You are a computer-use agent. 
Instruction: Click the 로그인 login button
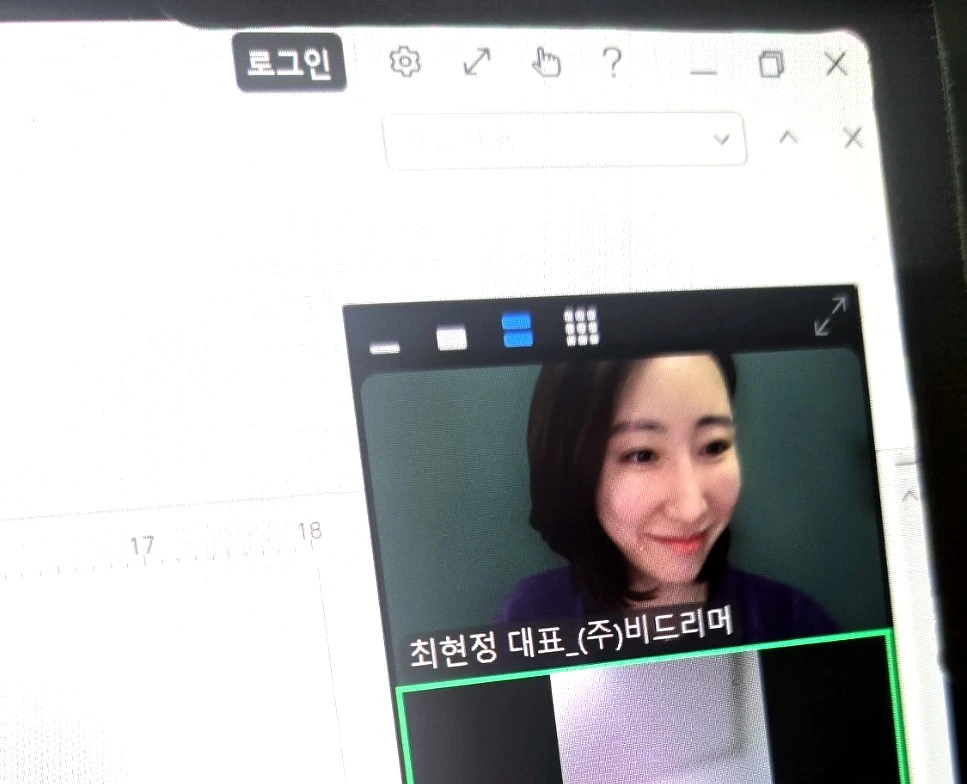tap(289, 62)
